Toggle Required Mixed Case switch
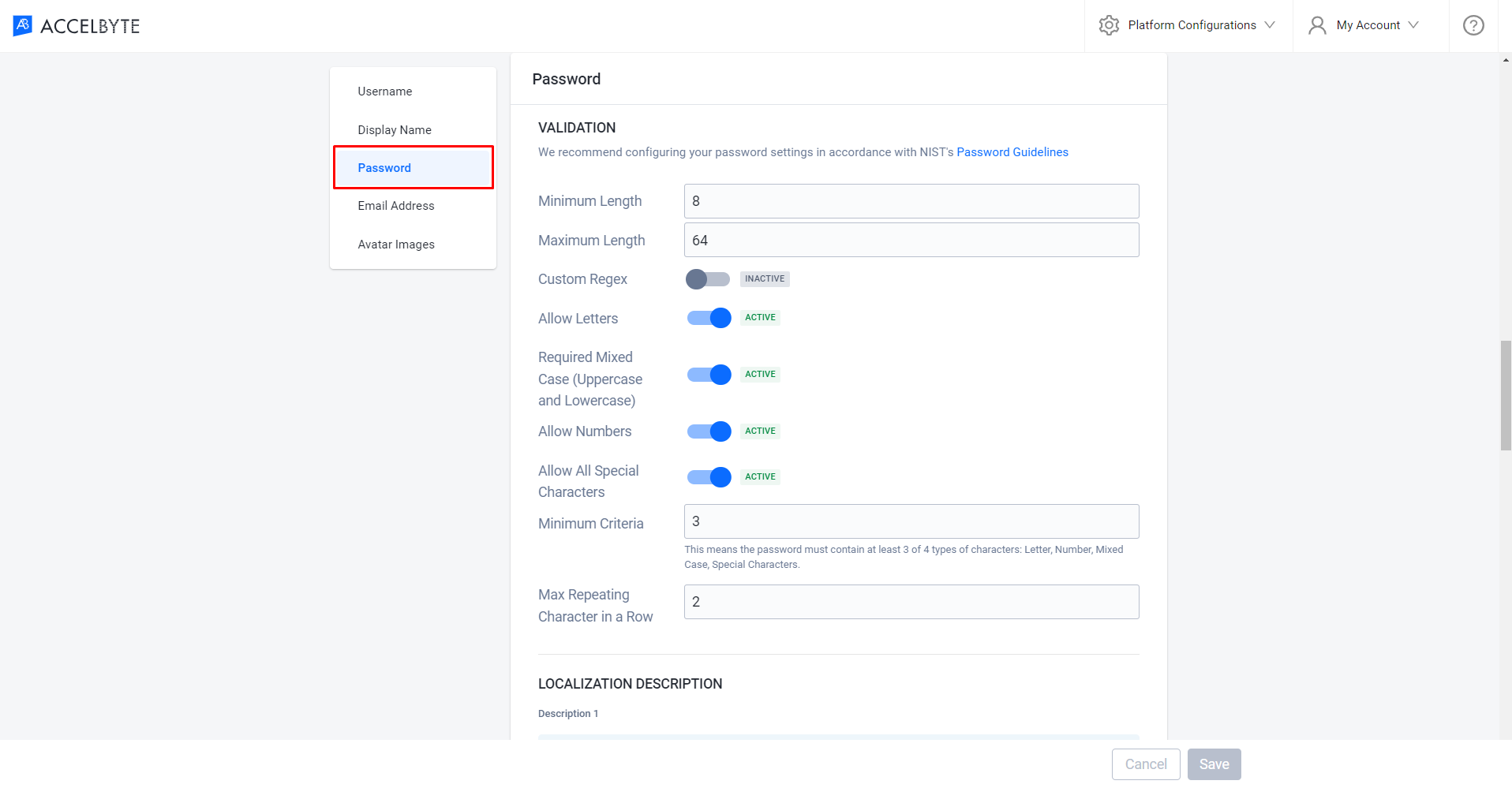1512x788 pixels. point(709,375)
